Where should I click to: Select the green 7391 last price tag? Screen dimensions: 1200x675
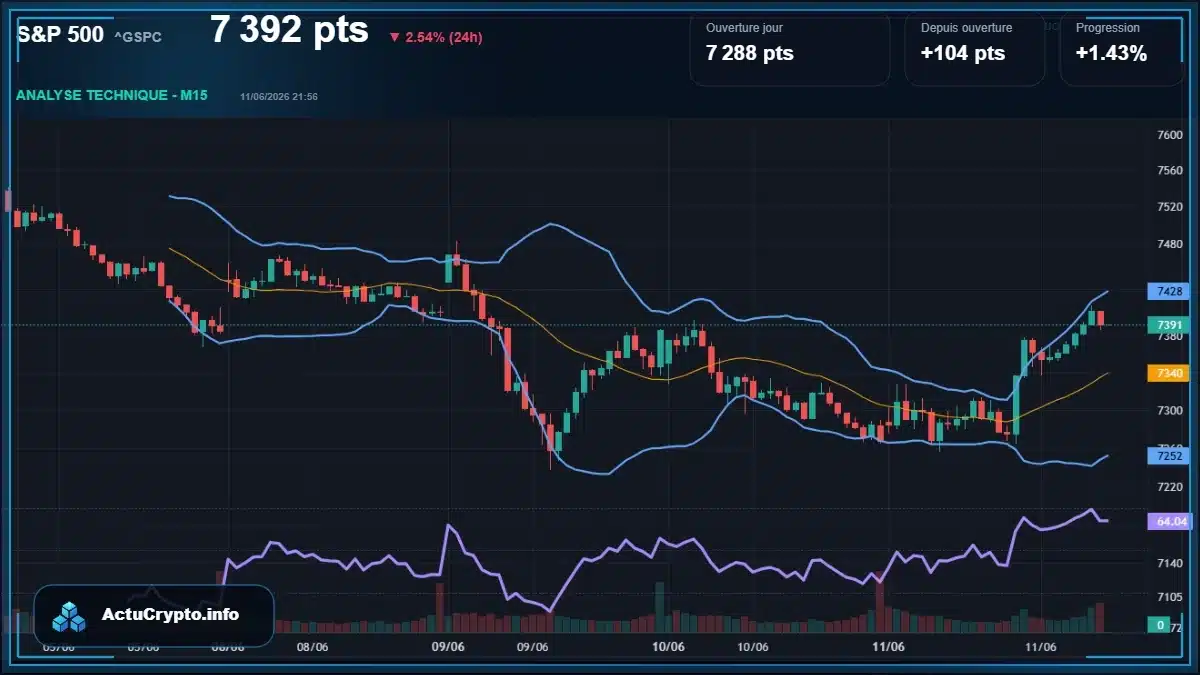coord(1169,325)
